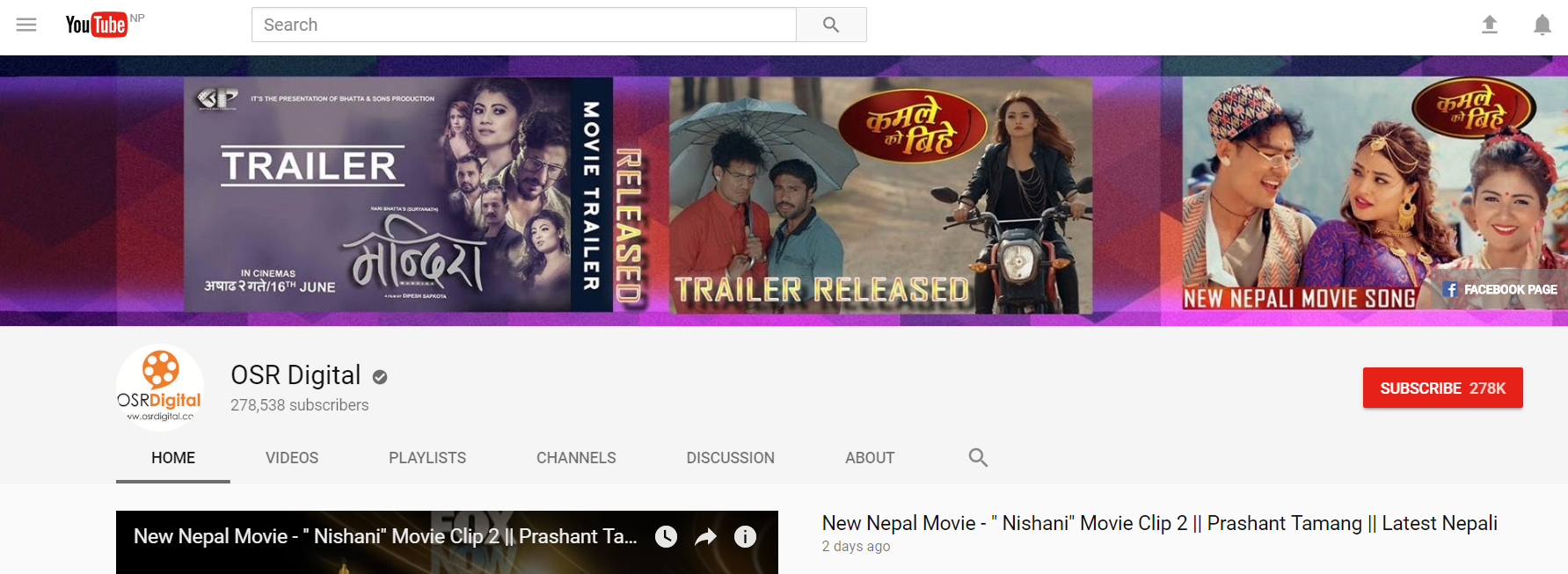The height and width of the screenshot is (574, 1568).
Task: Click the search magnifier button
Action: (831, 25)
